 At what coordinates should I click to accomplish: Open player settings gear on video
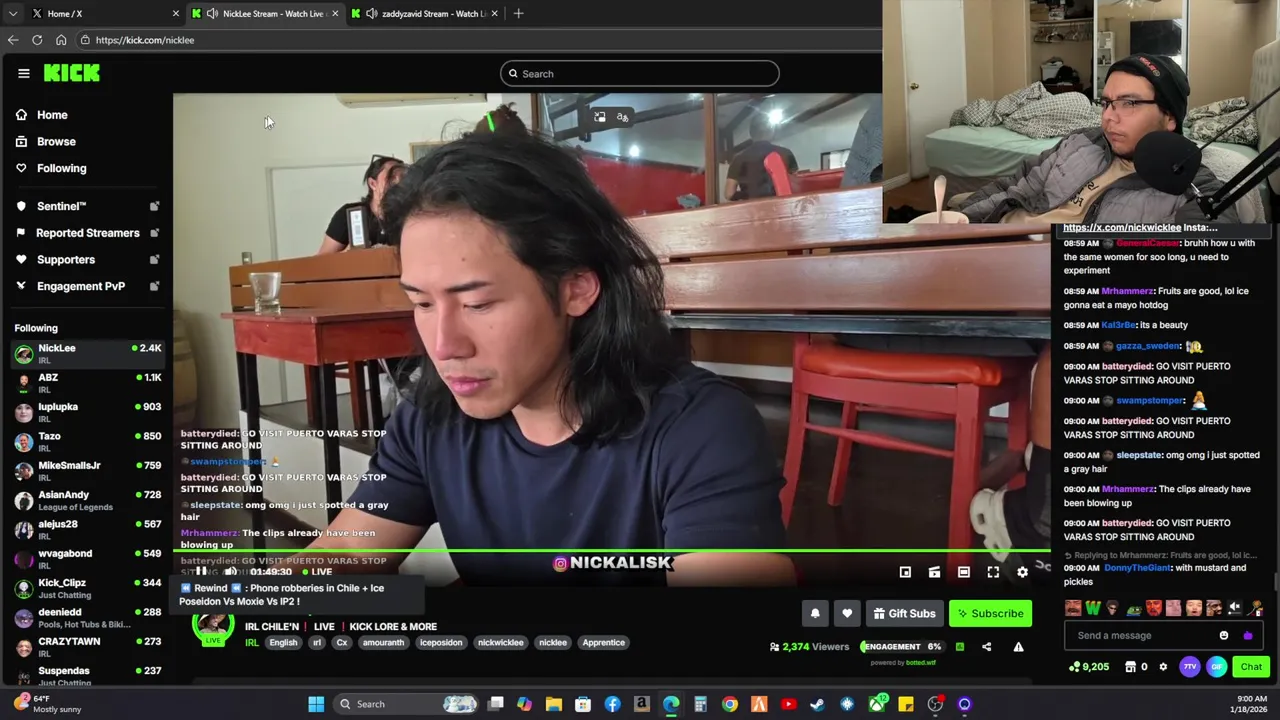(x=1022, y=572)
